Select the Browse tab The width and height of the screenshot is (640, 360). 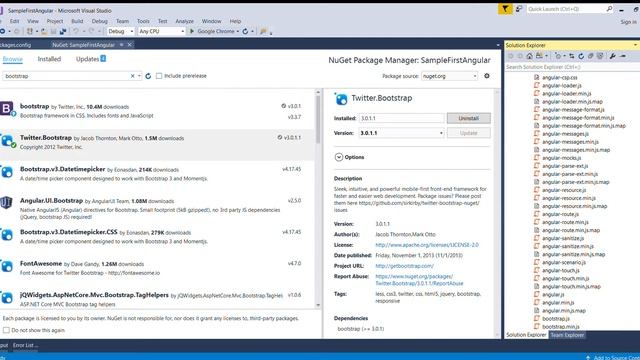tap(13, 59)
